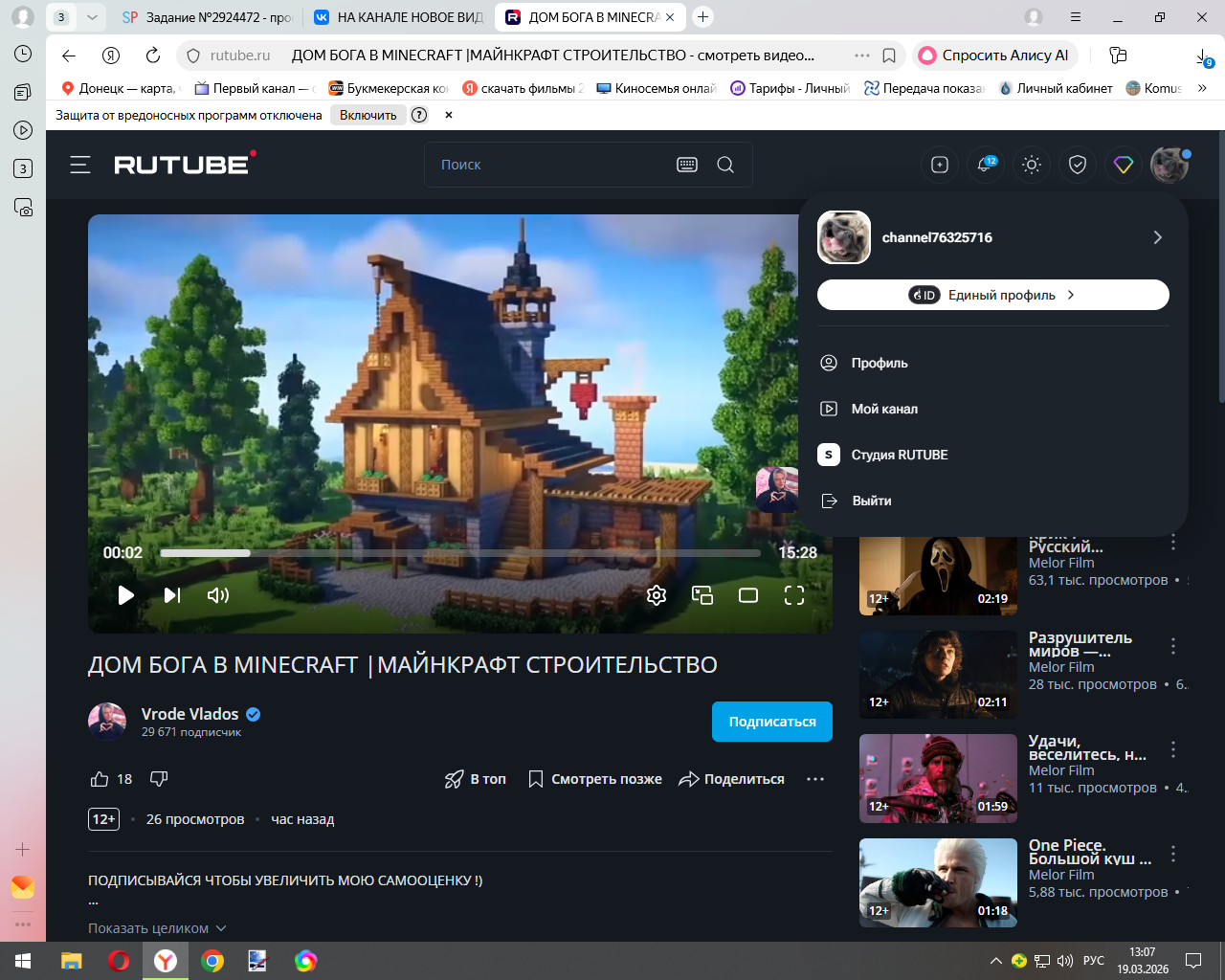Click the Vrode Vlados channel avatar

(x=107, y=722)
